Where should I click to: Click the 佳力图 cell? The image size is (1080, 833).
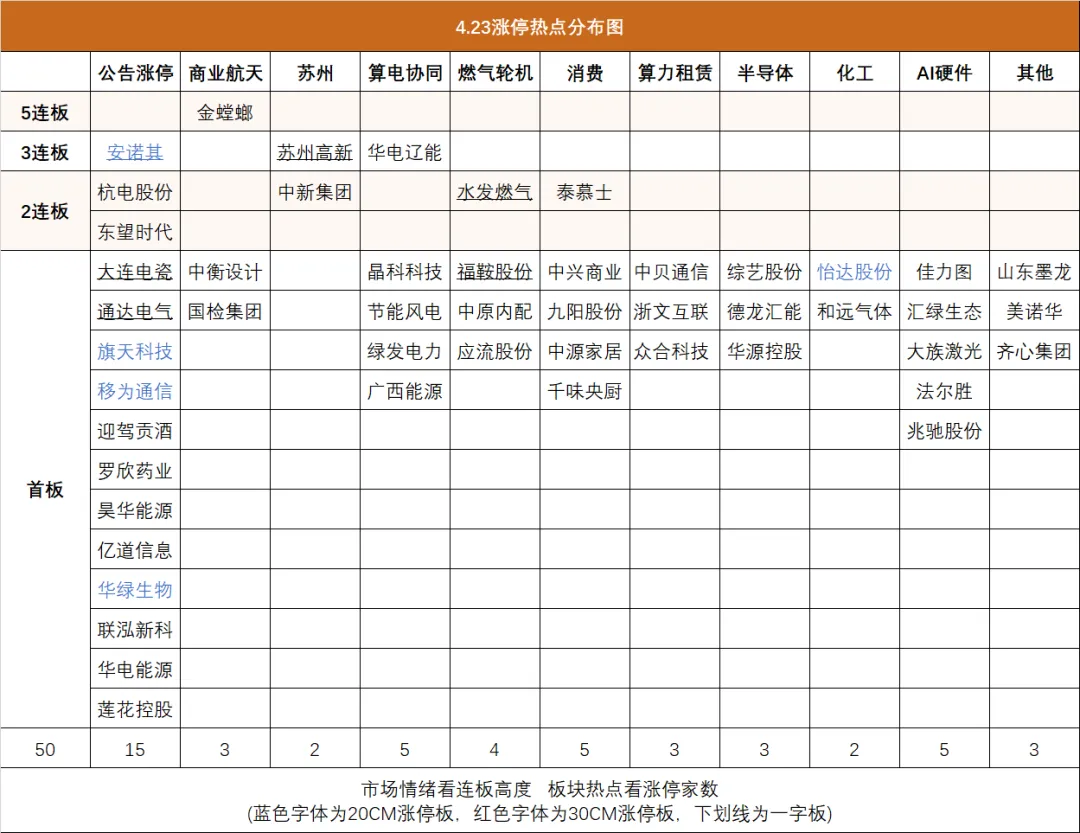944,272
